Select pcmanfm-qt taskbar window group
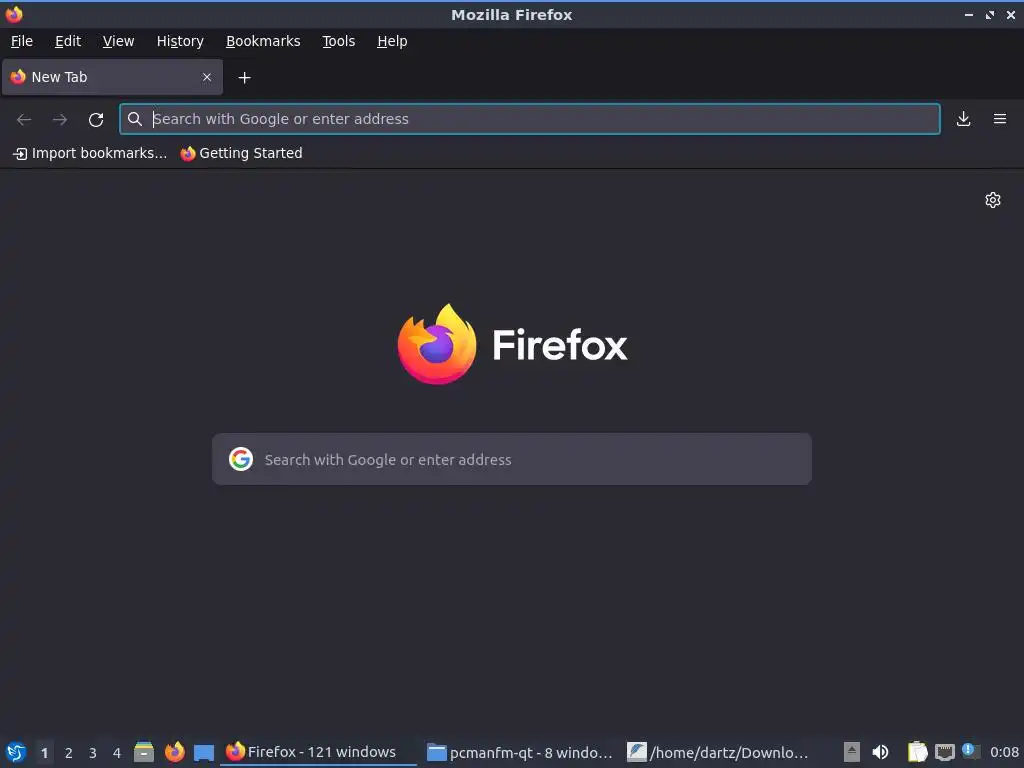Image resolution: width=1024 pixels, height=768 pixels. click(520, 752)
